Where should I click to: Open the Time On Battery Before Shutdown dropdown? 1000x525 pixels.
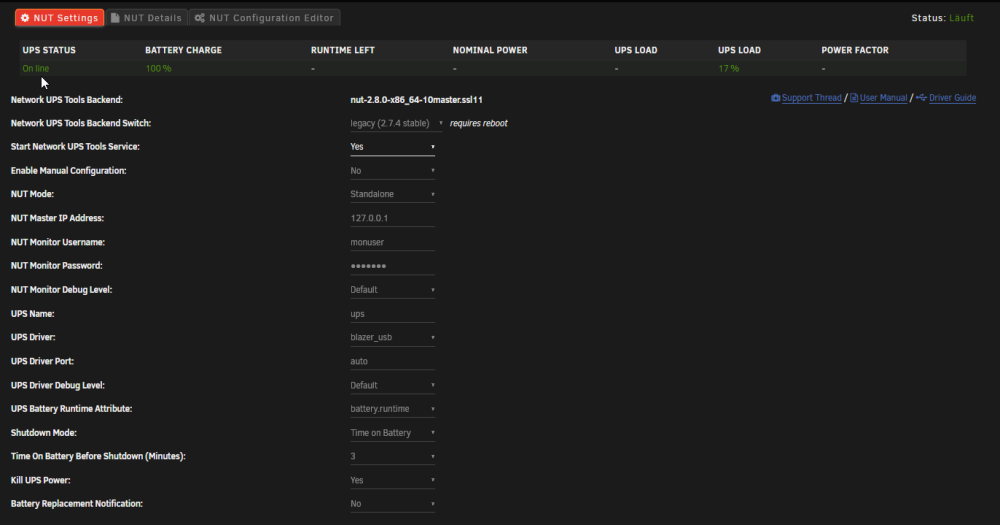click(x=392, y=457)
